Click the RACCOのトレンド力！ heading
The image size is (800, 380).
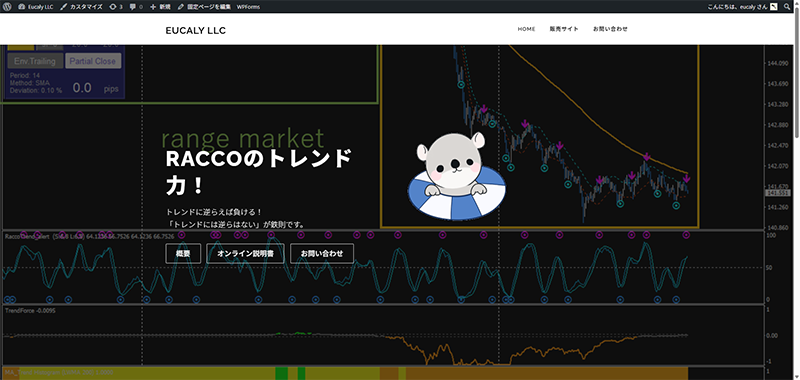tap(259, 172)
